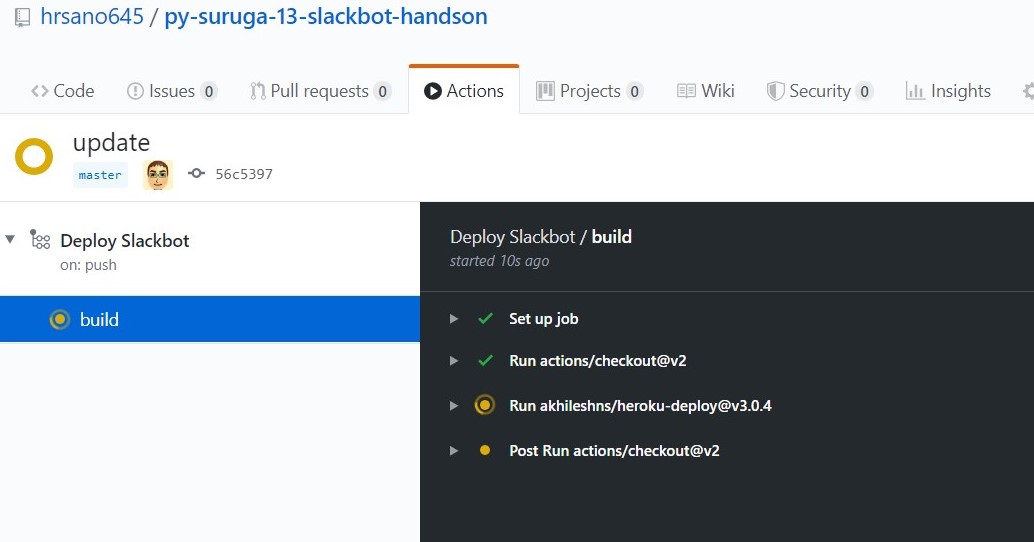Select the Deploy Slackbot workflow name

coord(125,241)
